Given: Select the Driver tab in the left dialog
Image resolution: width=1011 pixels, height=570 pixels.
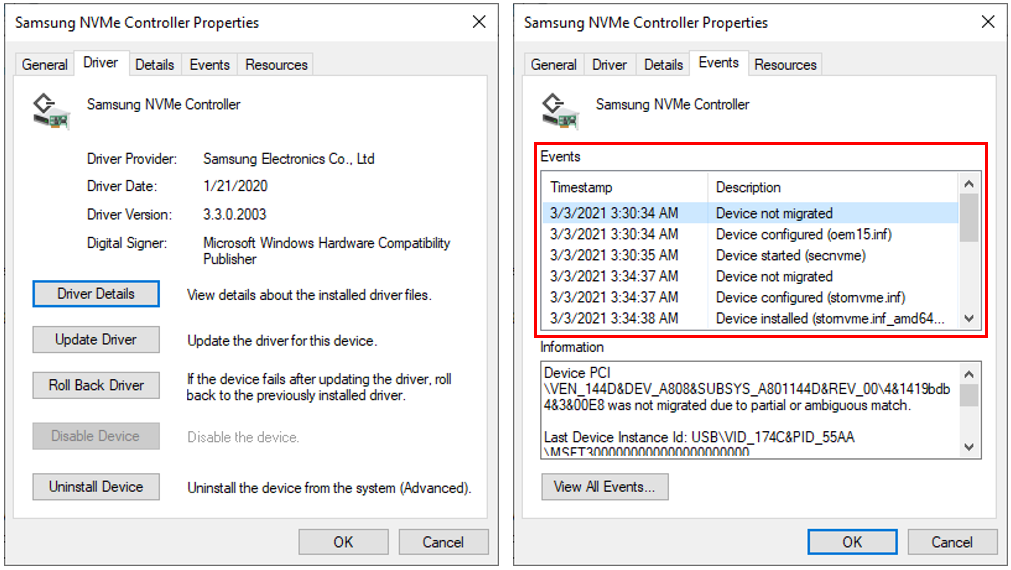Looking at the screenshot, I should point(101,63).
